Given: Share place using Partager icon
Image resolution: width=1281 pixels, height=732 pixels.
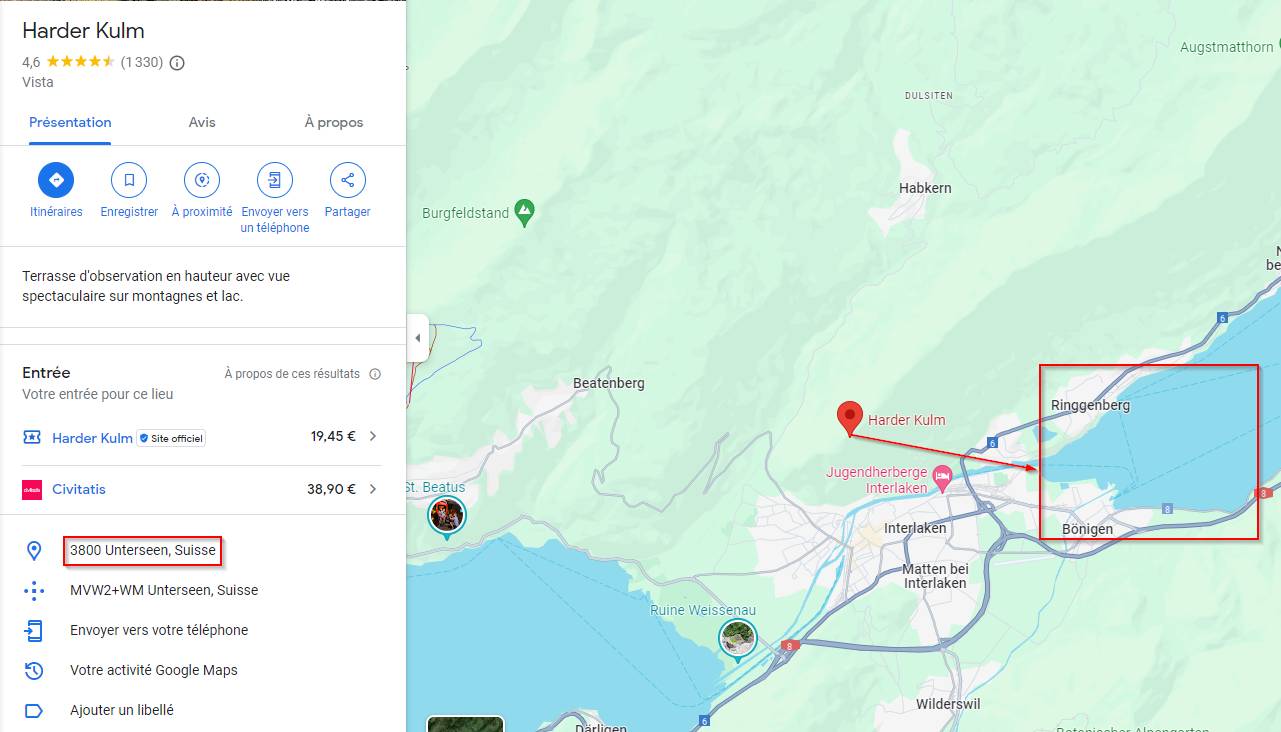Looking at the screenshot, I should pos(347,180).
